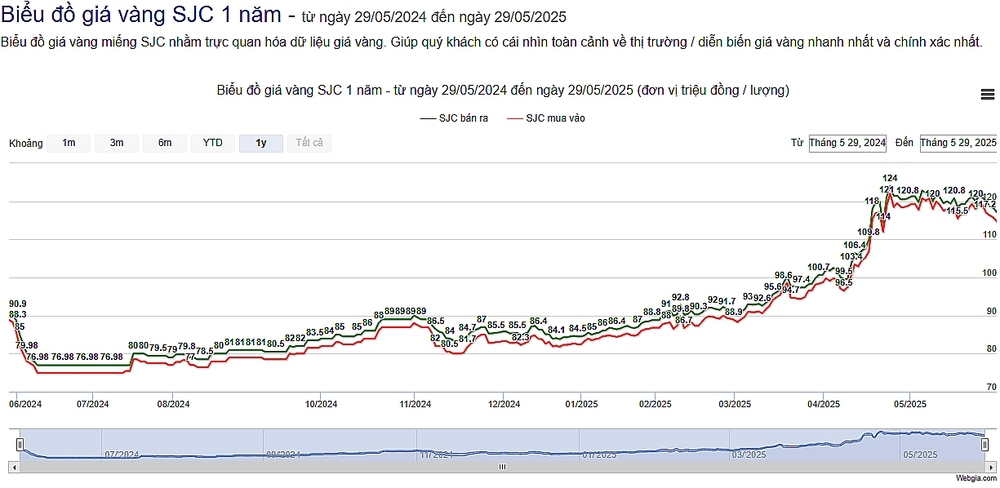Click the navigator right range handle
Viewport: 1000px width, 488px height.
click(987, 444)
